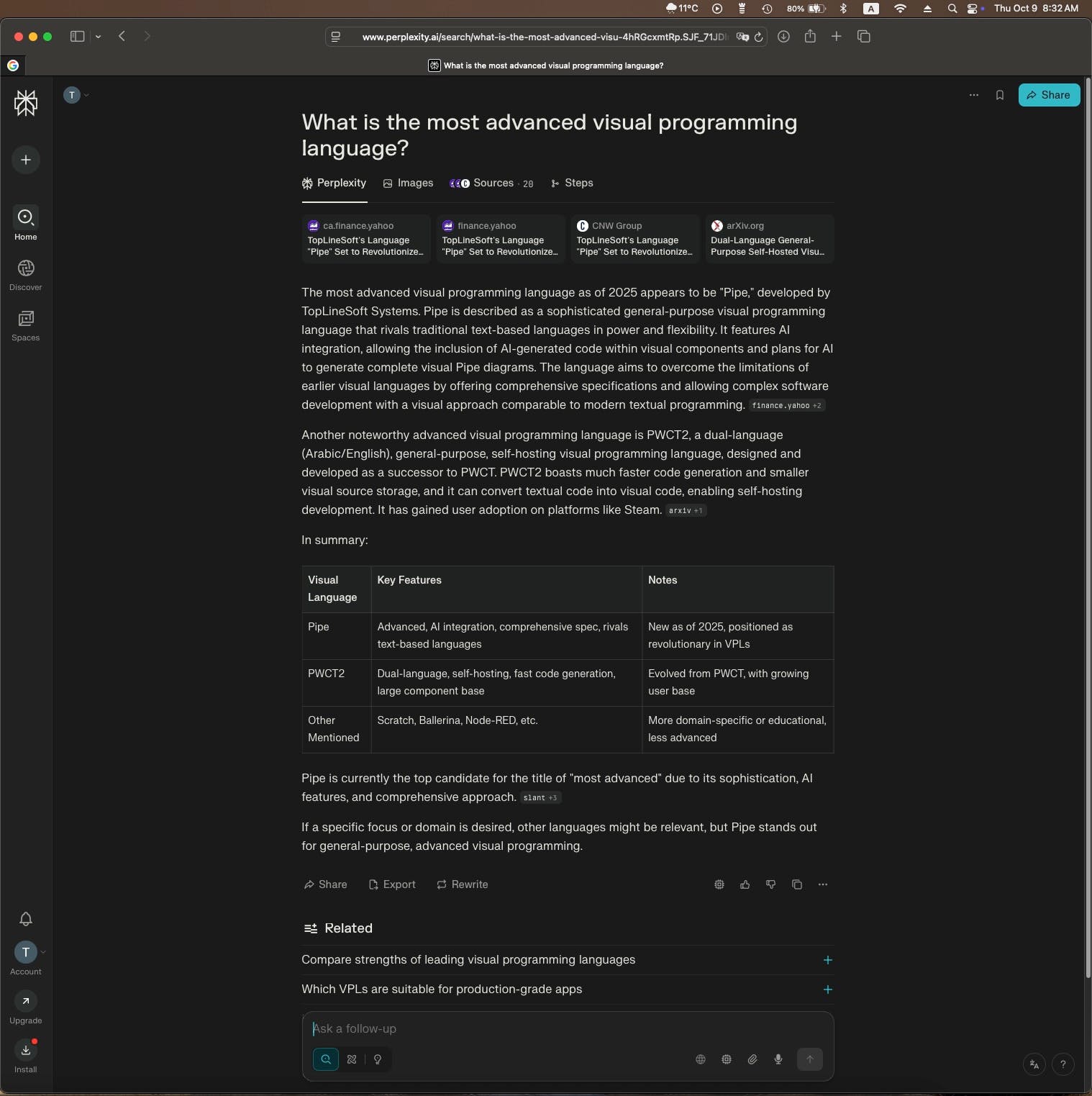Open the Discover section

click(26, 276)
